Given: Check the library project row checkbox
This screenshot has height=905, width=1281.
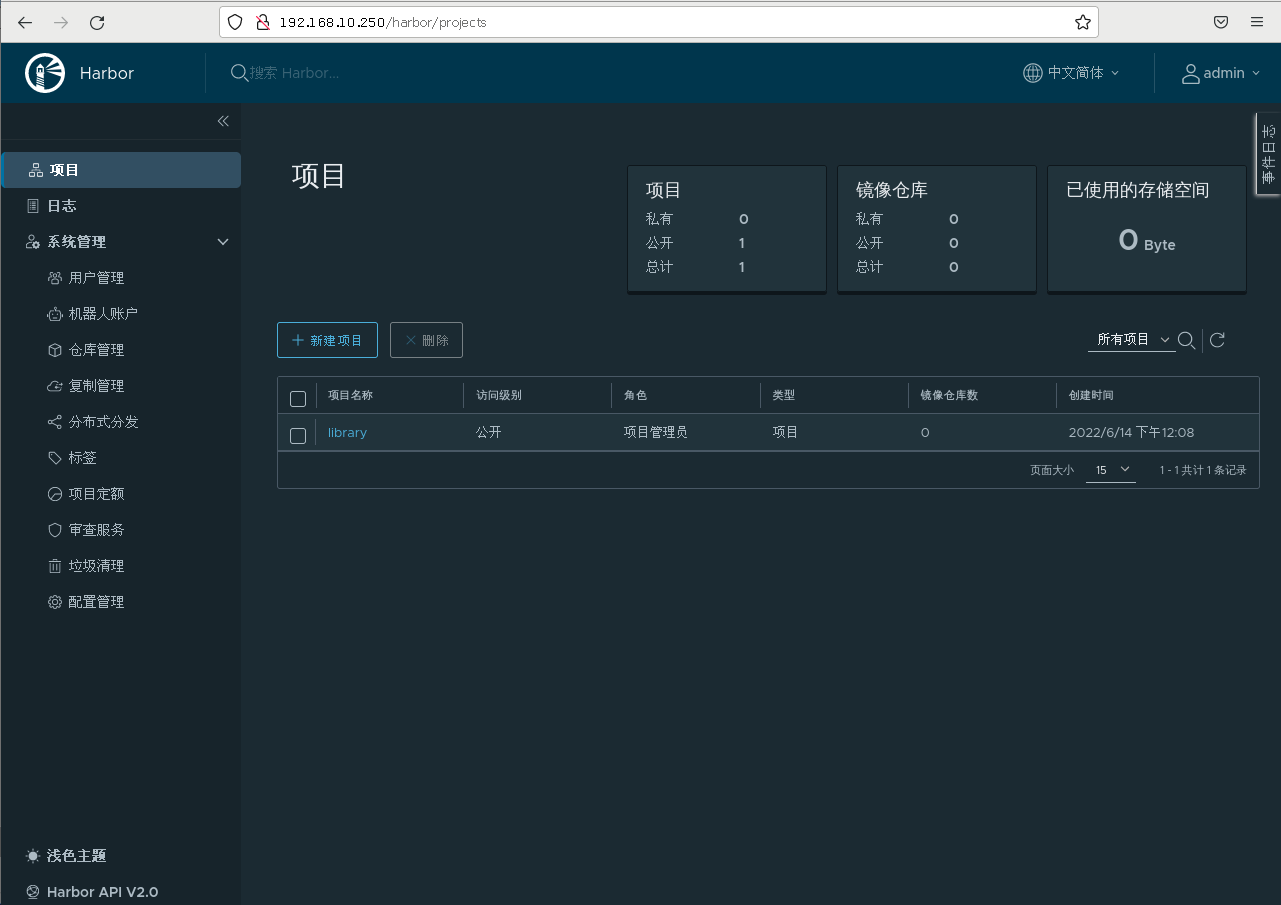Looking at the screenshot, I should (x=298, y=435).
